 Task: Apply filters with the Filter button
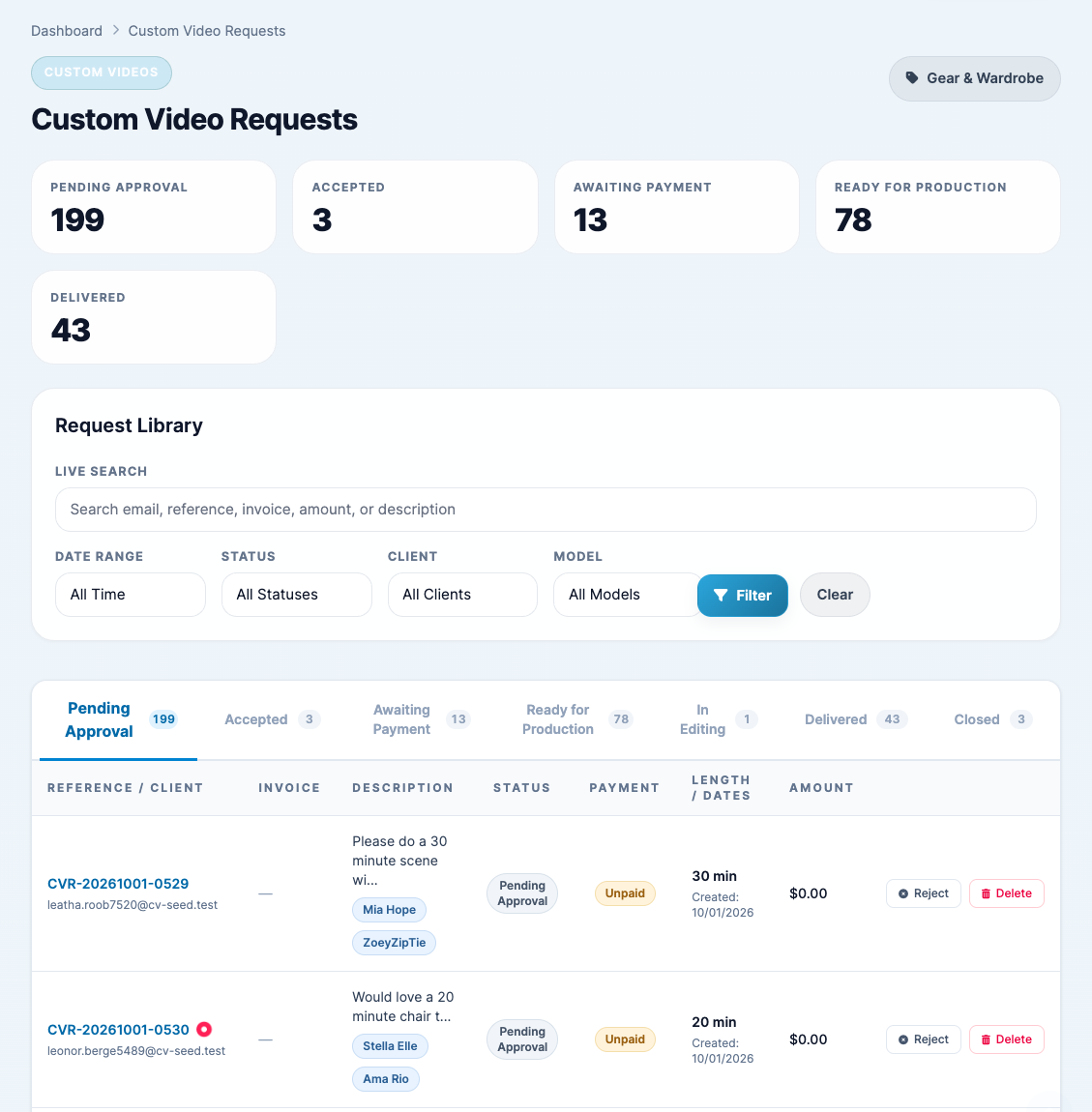(x=742, y=595)
